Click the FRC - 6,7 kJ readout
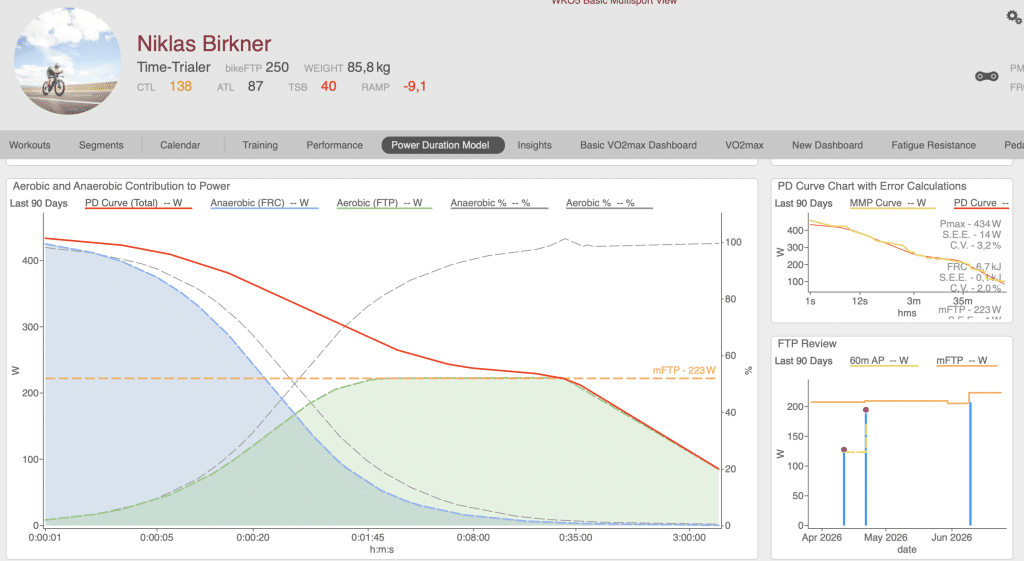The width and height of the screenshot is (1024, 561). point(974,266)
